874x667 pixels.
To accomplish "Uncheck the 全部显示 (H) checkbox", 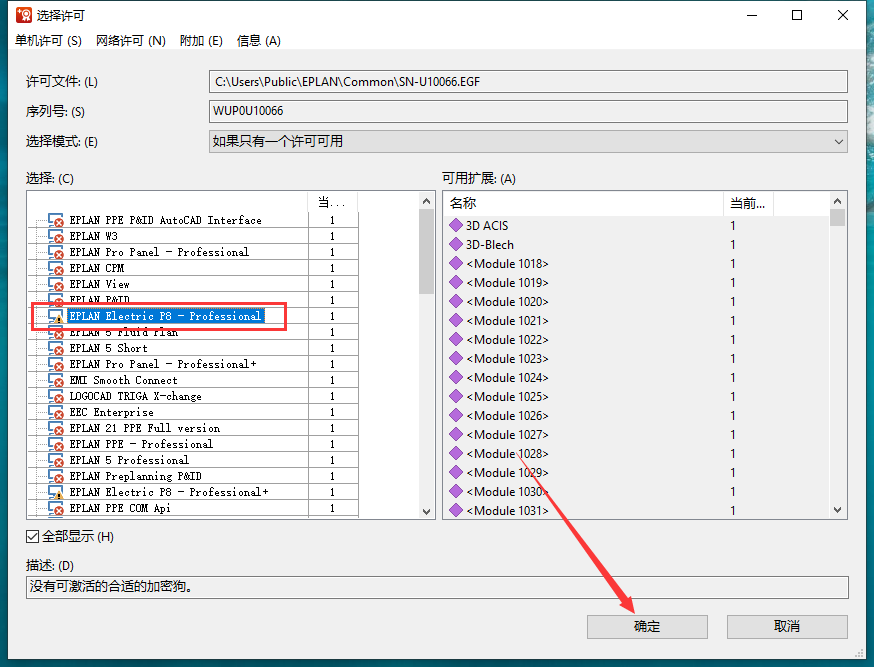I will click(32, 537).
